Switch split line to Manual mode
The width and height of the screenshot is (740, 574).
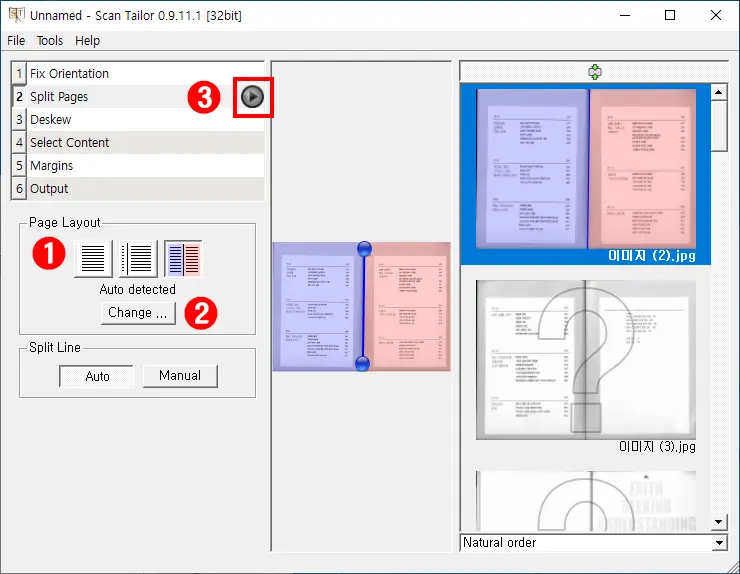(180, 376)
